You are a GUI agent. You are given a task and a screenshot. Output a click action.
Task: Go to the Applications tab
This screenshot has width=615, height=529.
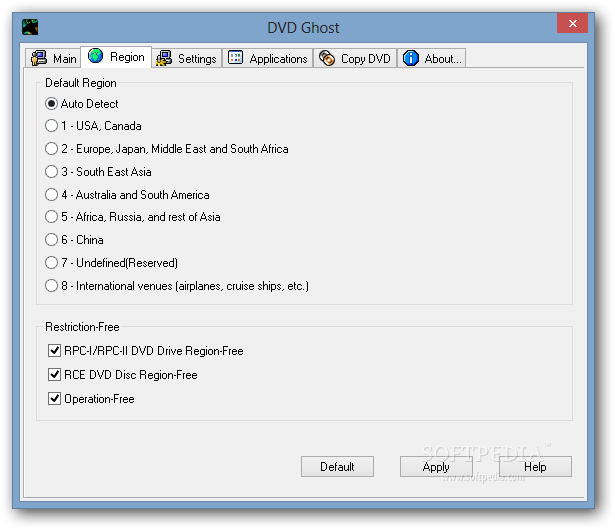tap(267, 58)
